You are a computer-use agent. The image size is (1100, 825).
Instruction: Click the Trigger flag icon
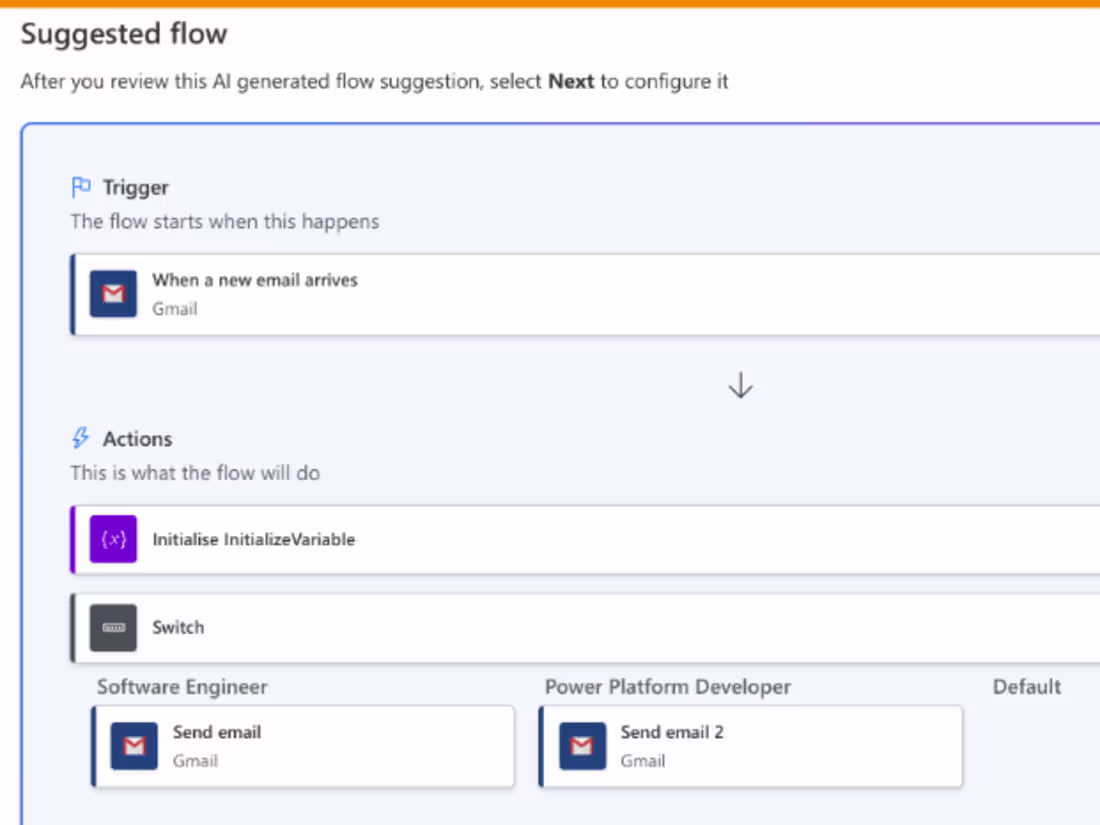point(80,186)
